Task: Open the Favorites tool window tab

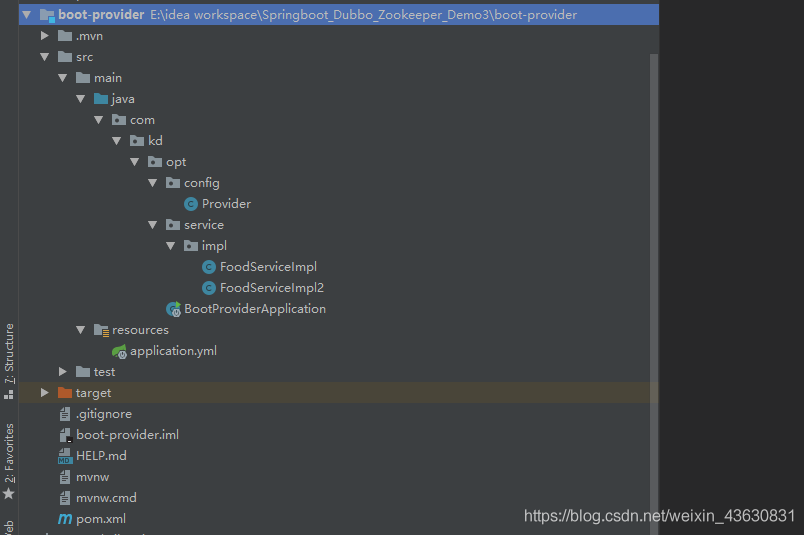Action: [x=9, y=461]
